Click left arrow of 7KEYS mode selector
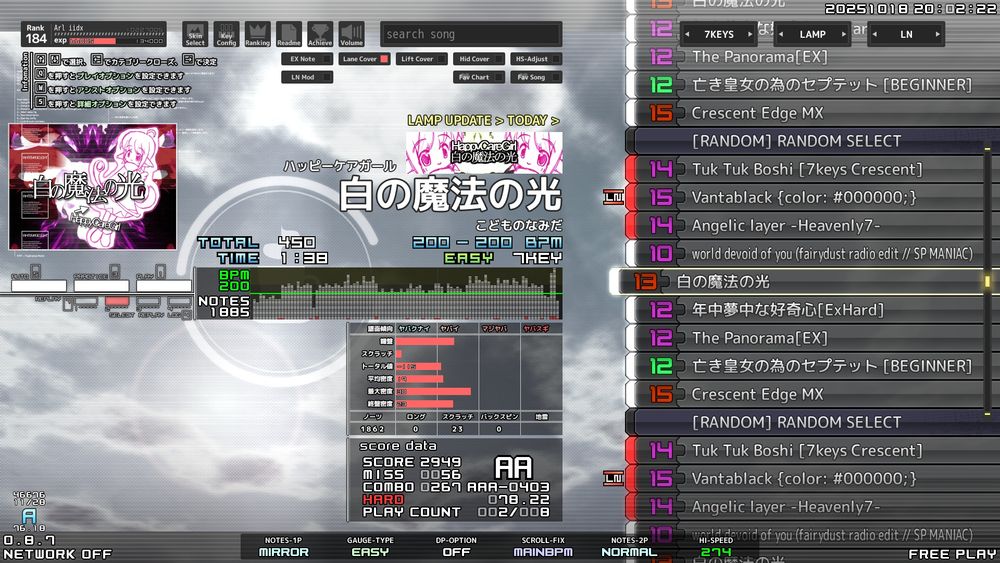 coord(688,34)
